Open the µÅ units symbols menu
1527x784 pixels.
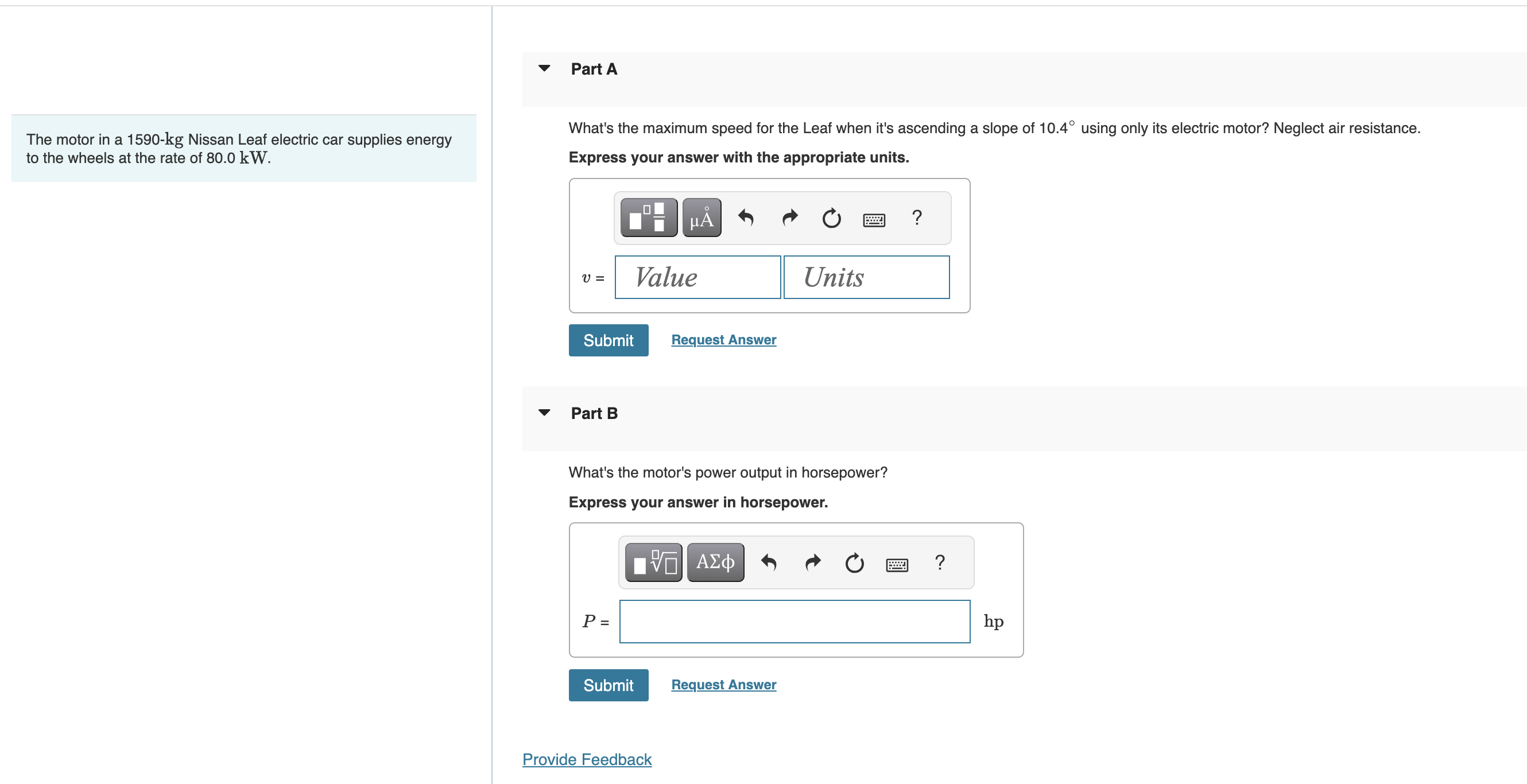(x=702, y=218)
